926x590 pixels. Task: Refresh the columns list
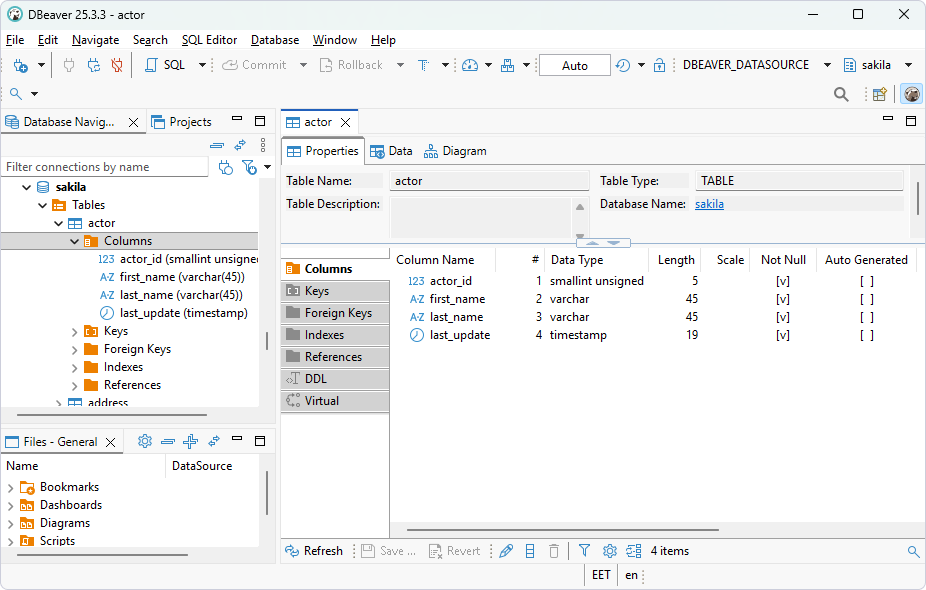click(x=316, y=550)
